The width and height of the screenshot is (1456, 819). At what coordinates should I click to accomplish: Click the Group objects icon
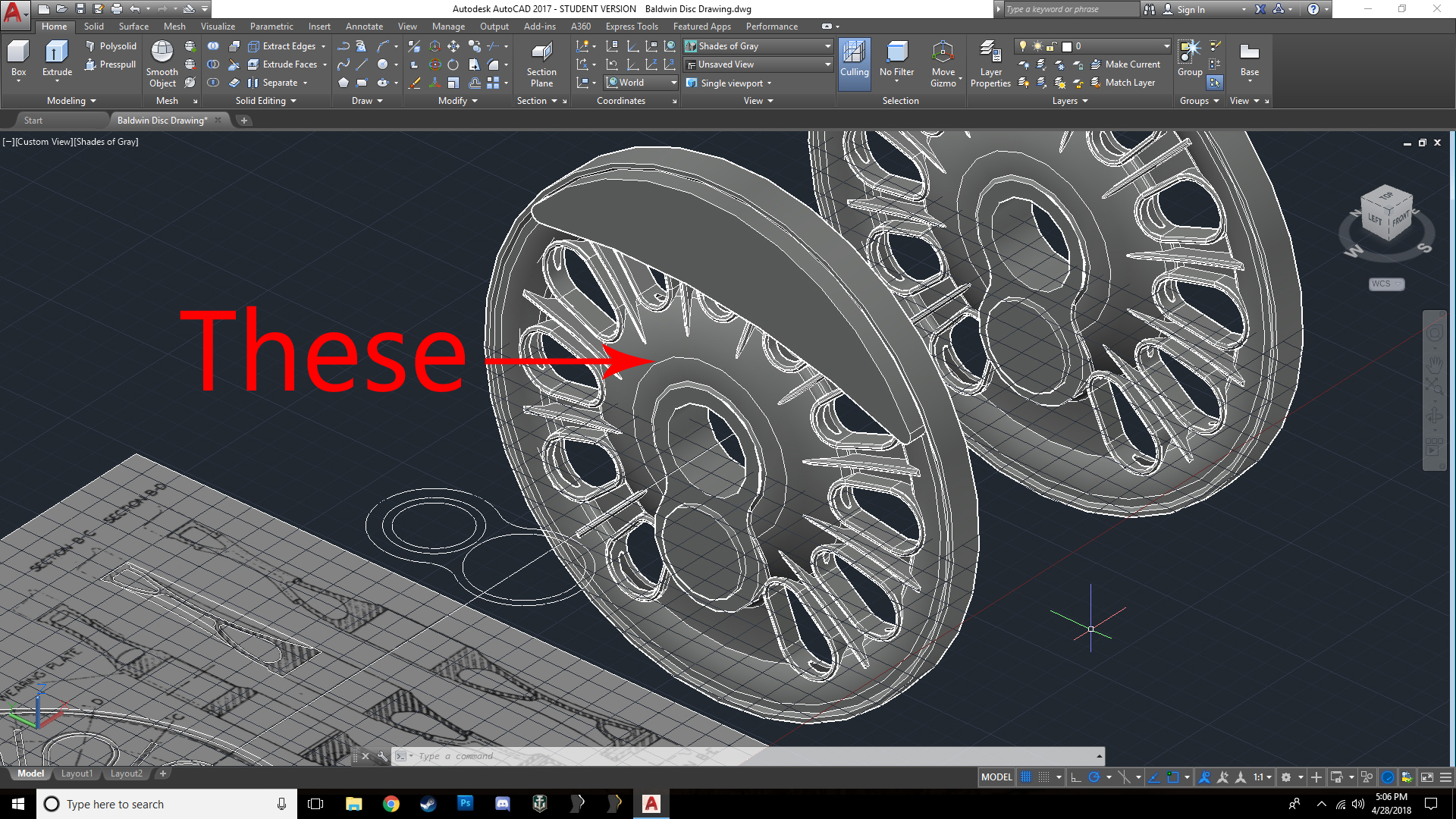coord(1190,59)
